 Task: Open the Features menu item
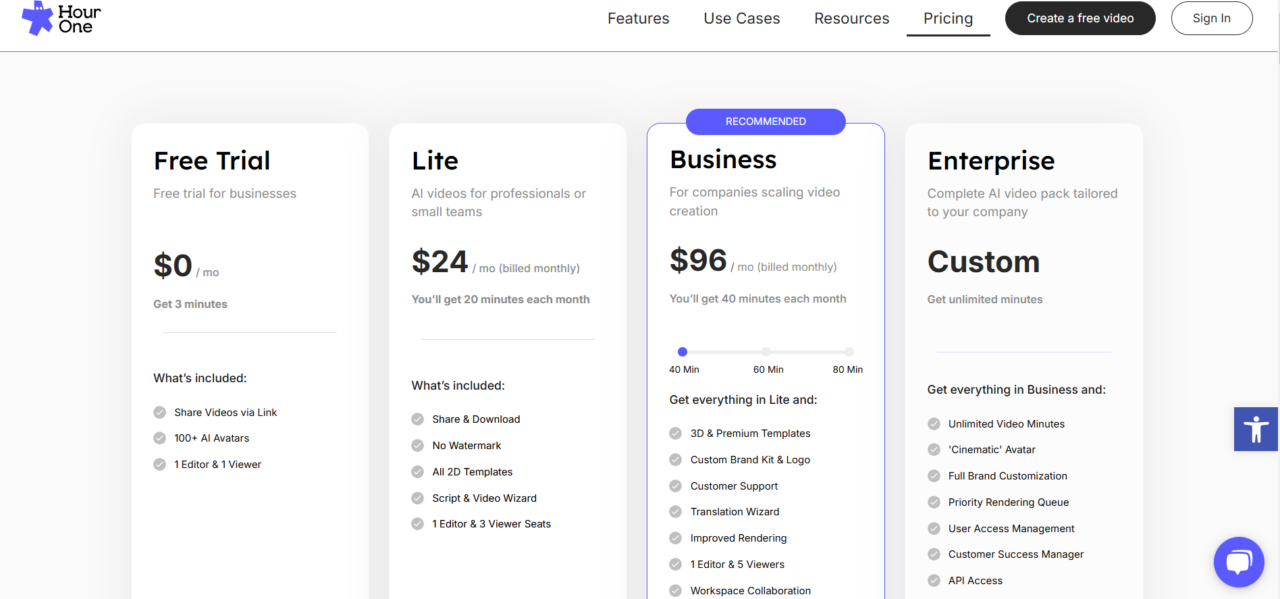tap(638, 18)
